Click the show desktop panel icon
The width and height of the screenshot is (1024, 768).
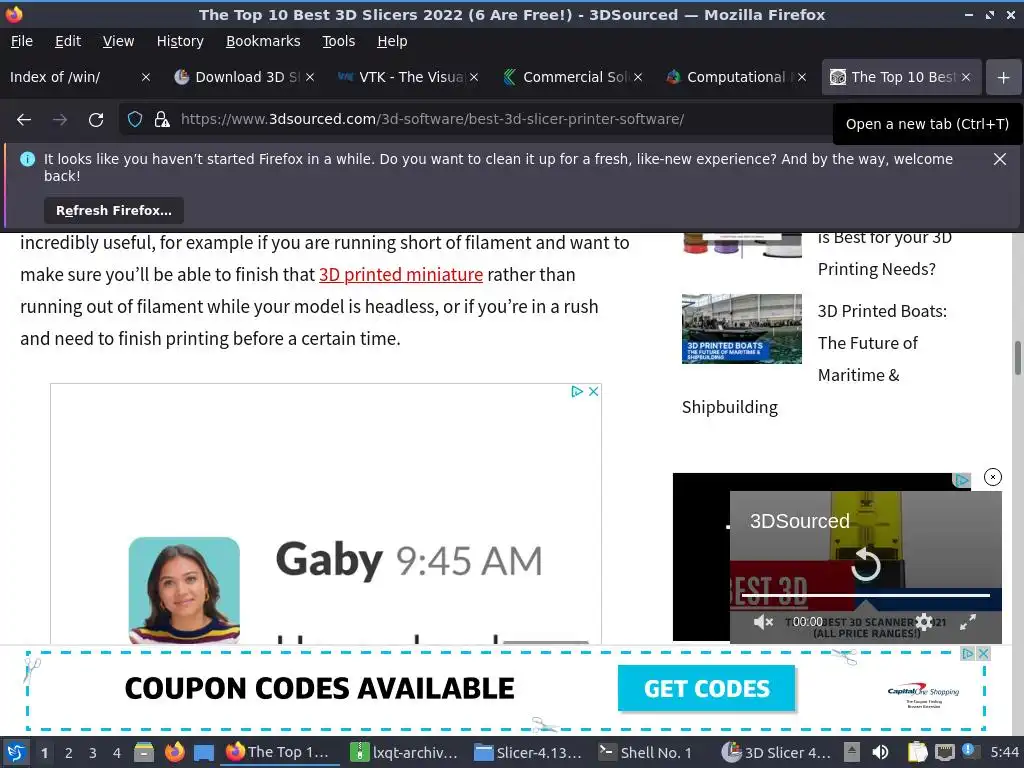point(204,753)
